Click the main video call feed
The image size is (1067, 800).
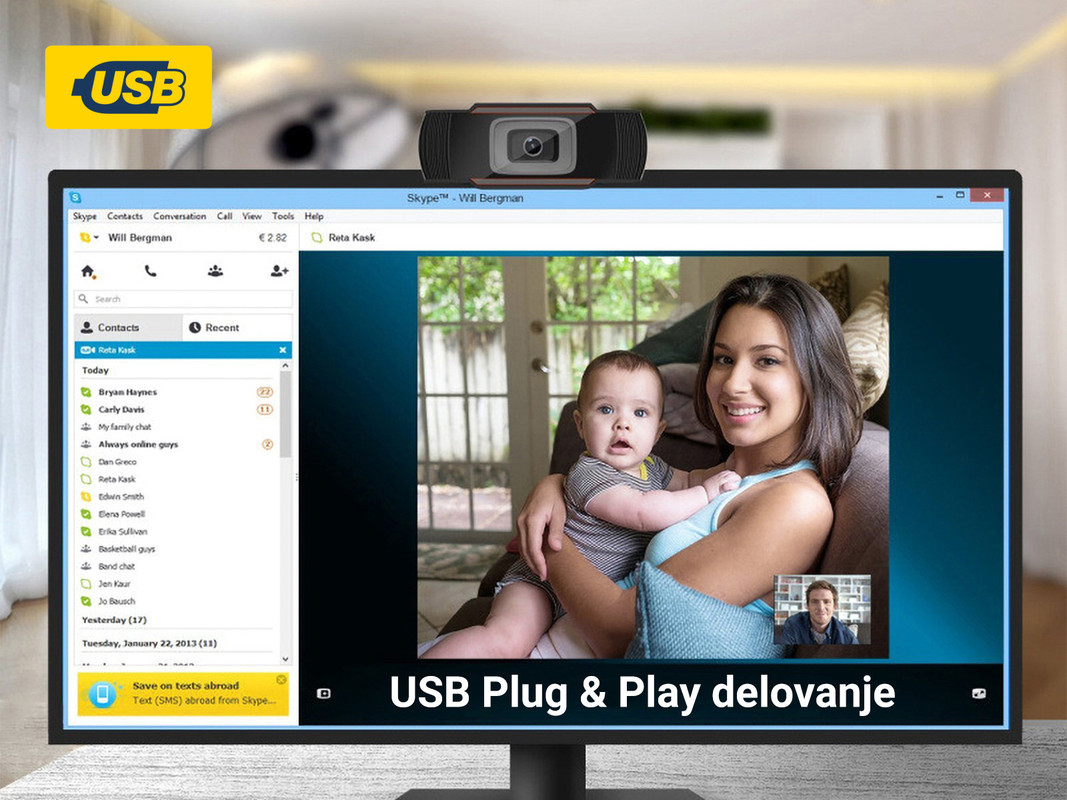[653, 457]
